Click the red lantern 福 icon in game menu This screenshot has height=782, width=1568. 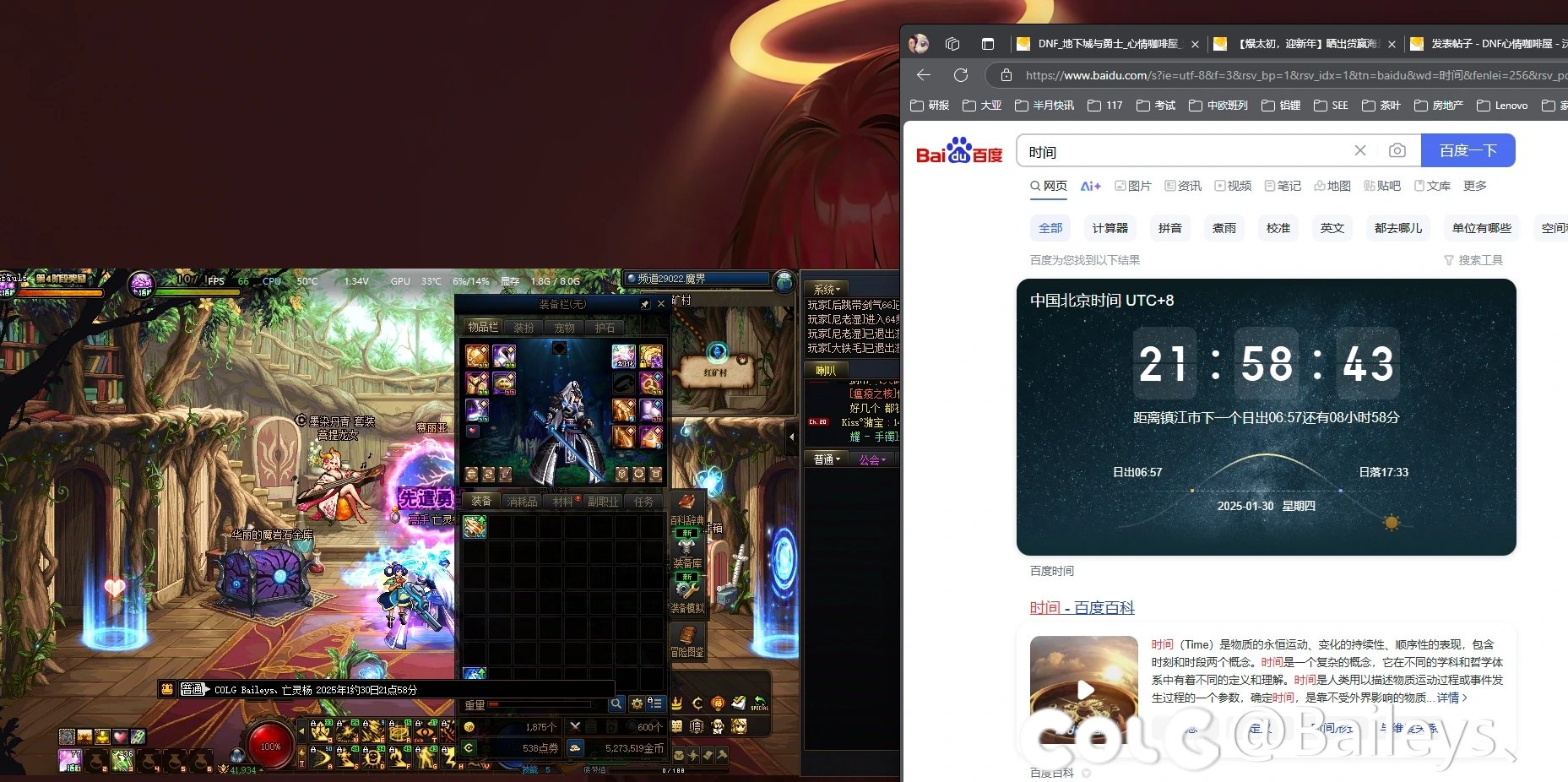tap(718, 703)
